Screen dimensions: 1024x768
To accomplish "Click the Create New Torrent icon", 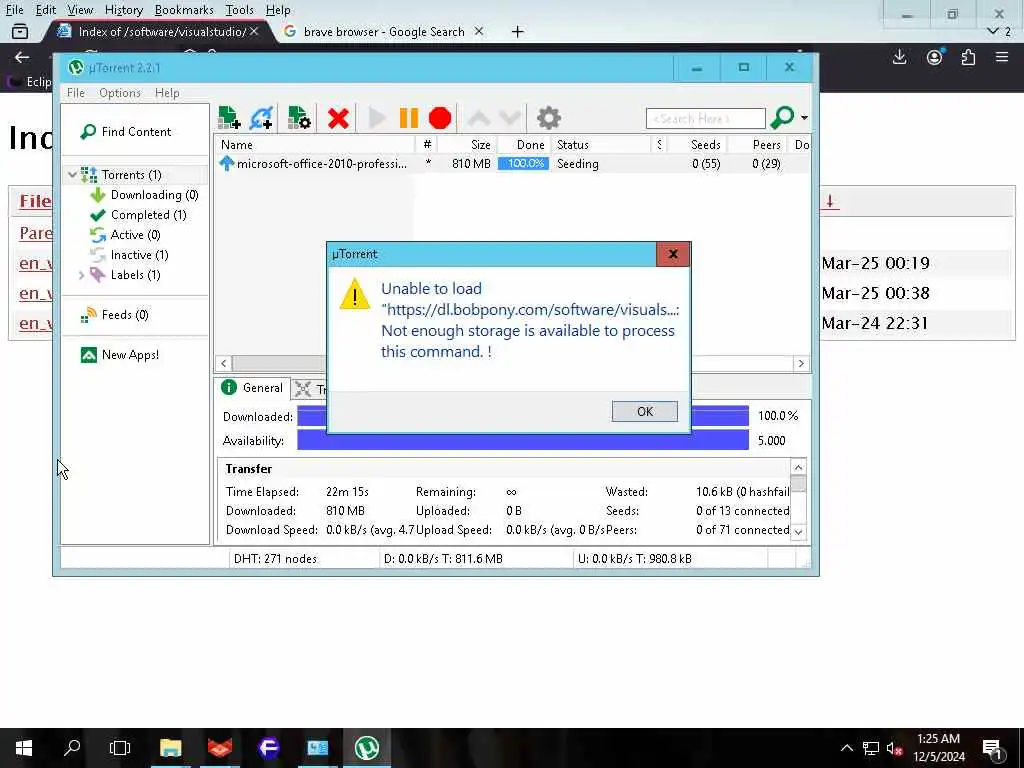I will point(299,118).
